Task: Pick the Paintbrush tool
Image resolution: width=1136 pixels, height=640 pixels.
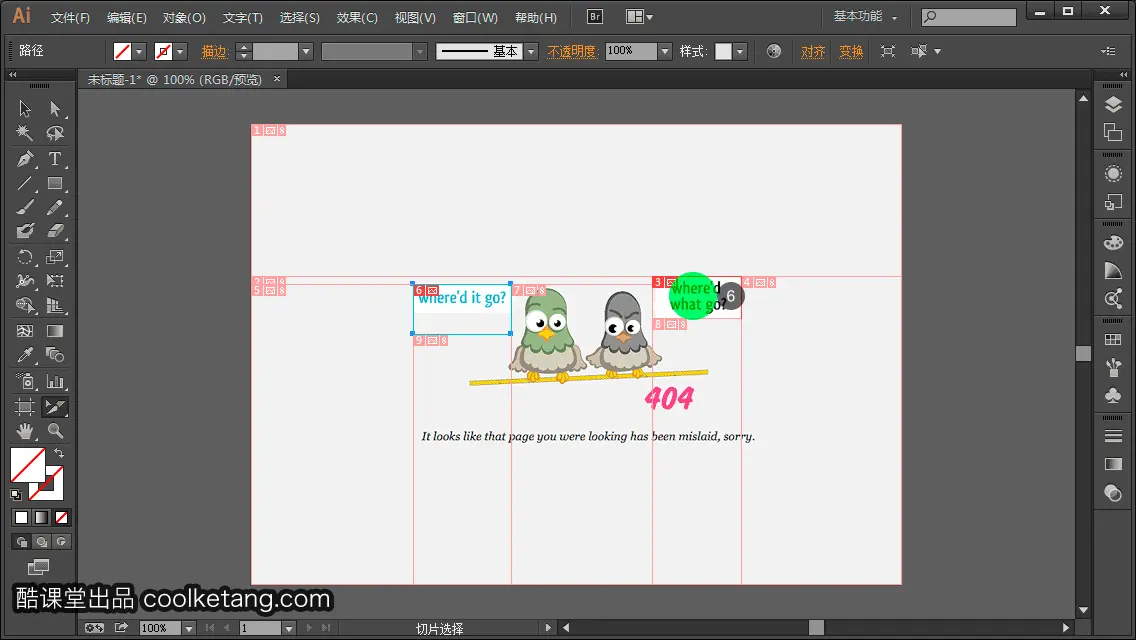Action: (25, 207)
